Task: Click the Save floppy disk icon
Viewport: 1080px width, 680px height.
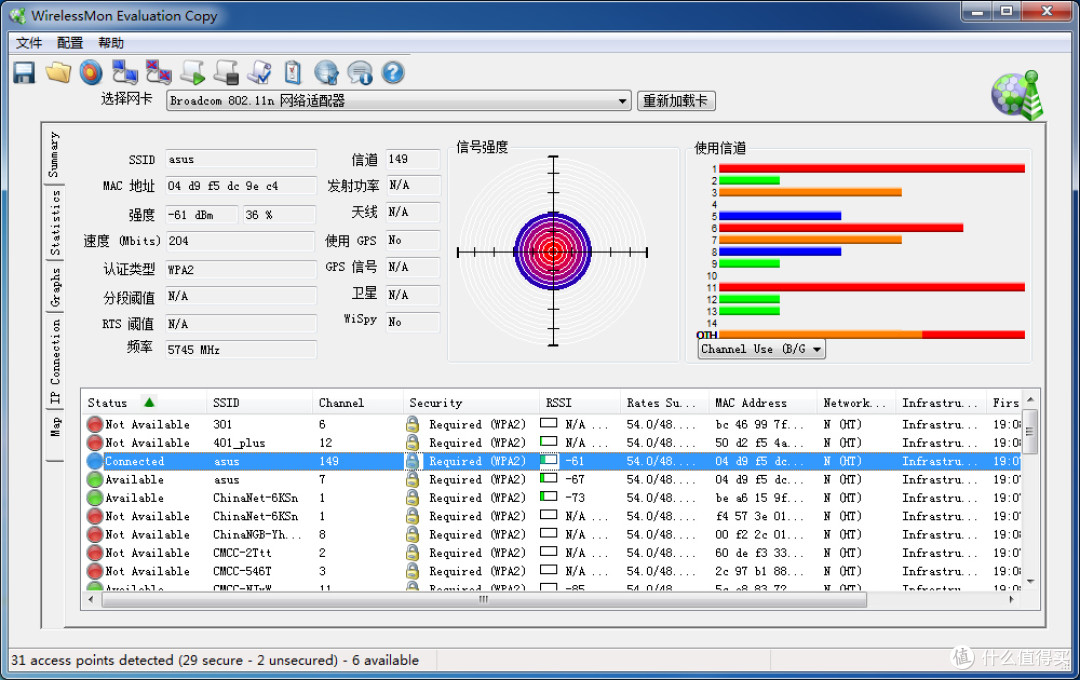Action: (24, 72)
